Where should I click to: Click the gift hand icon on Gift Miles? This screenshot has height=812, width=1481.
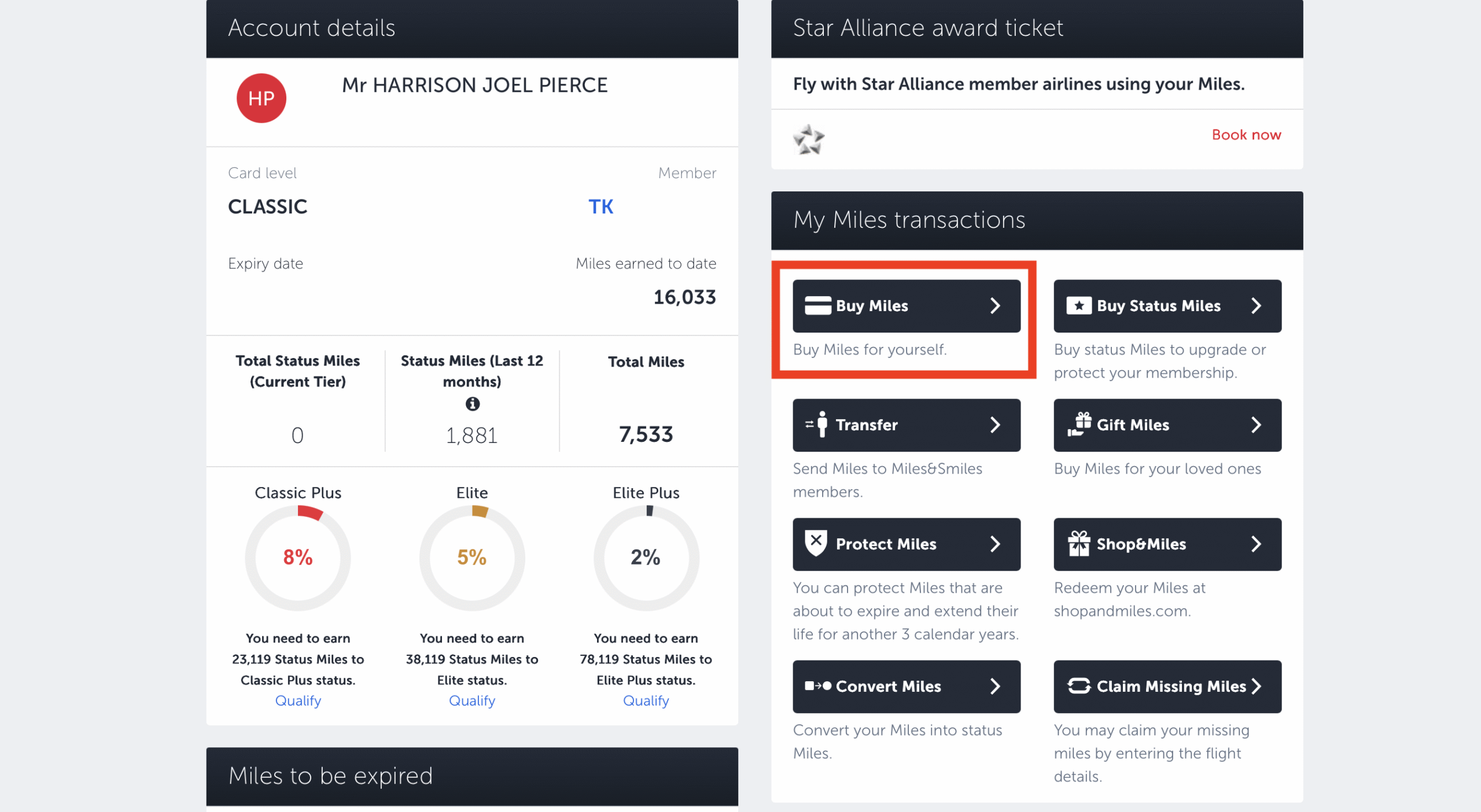(x=1079, y=425)
